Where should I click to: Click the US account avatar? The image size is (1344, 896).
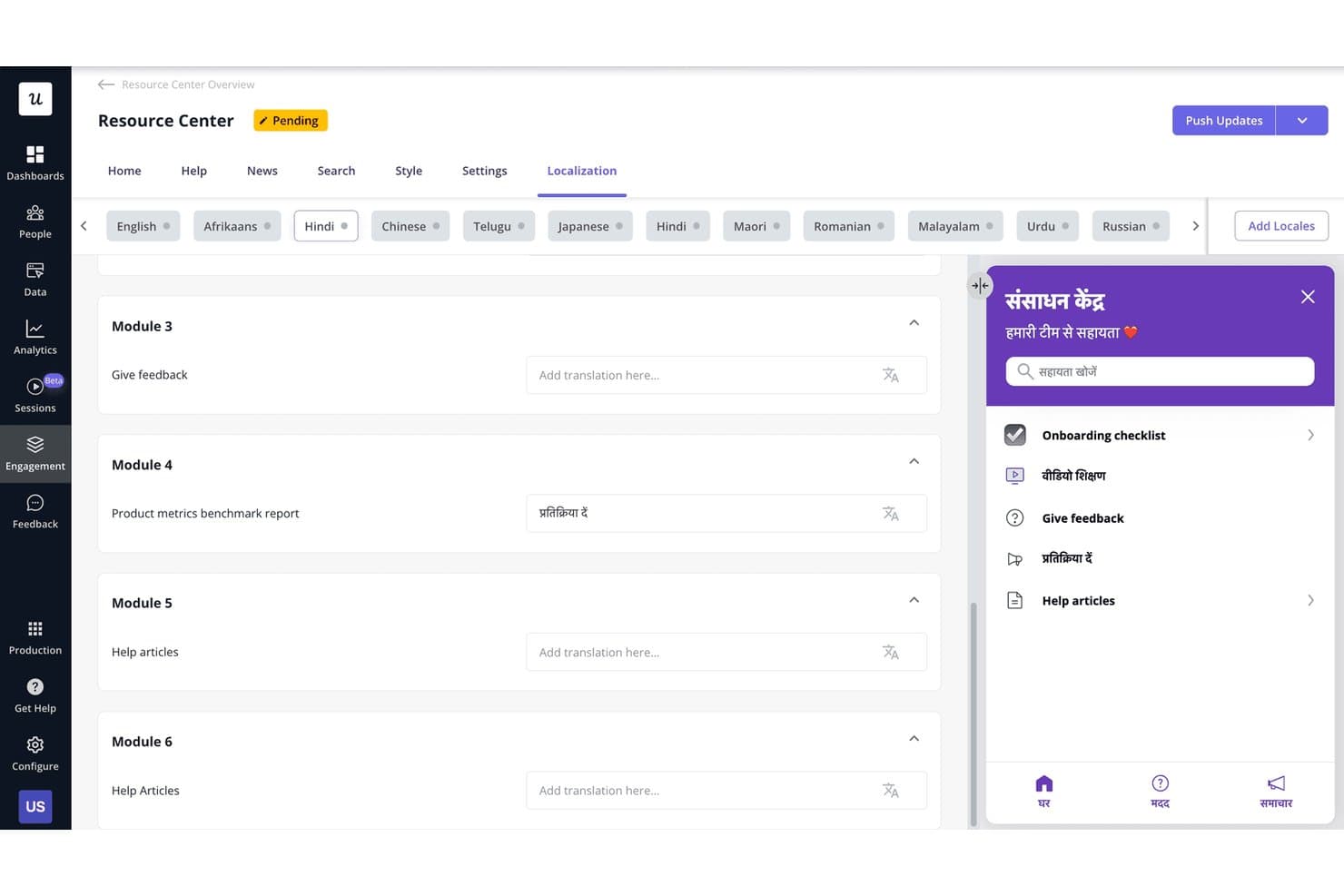(x=35, y=806)
